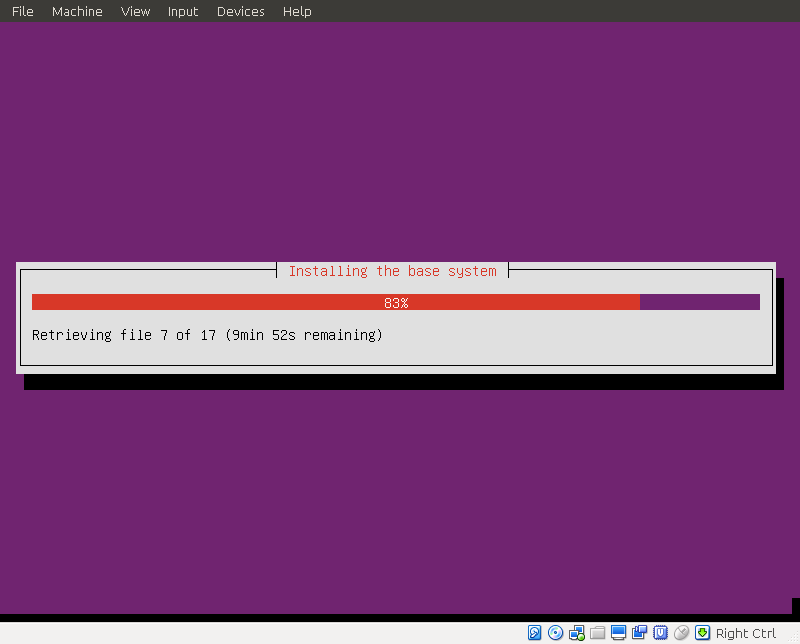Image resolution: width=800 pixels, height=644 pixels.
Task: Toggle the mouse integration icon
Action: pyautogui.click(x=682, y=633)
